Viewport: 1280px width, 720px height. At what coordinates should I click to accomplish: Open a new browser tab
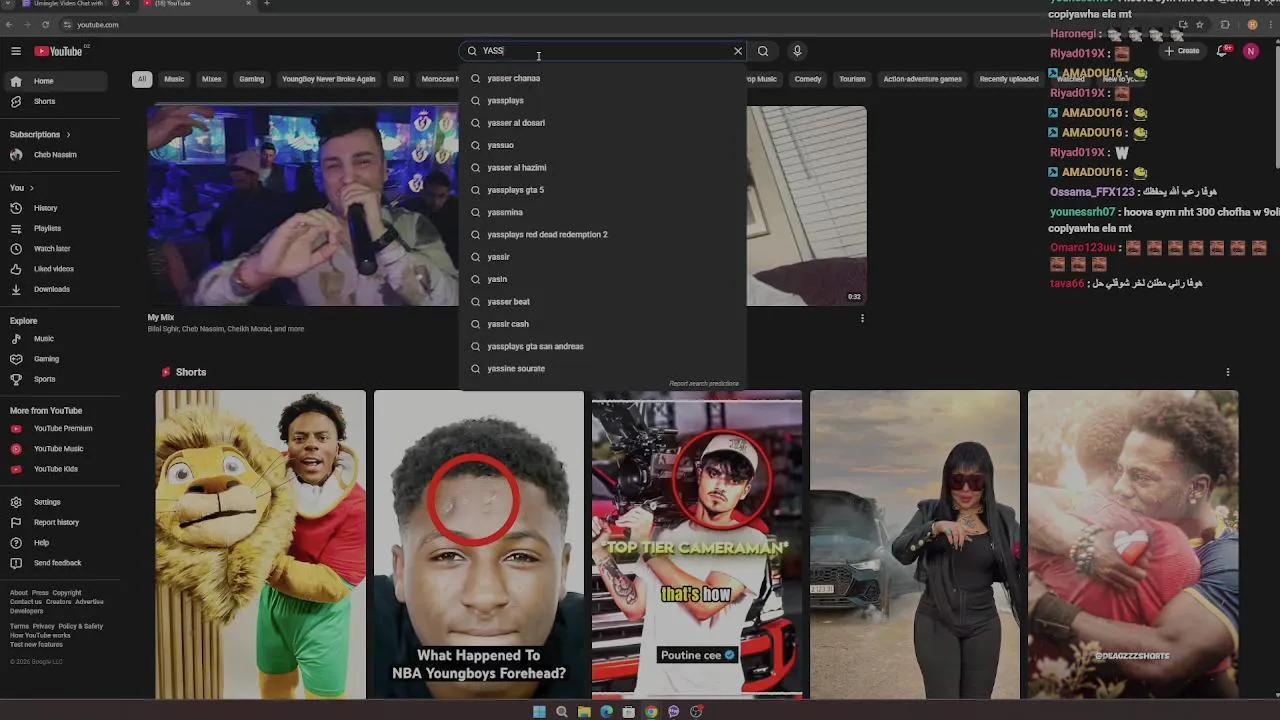coord(266,4)
